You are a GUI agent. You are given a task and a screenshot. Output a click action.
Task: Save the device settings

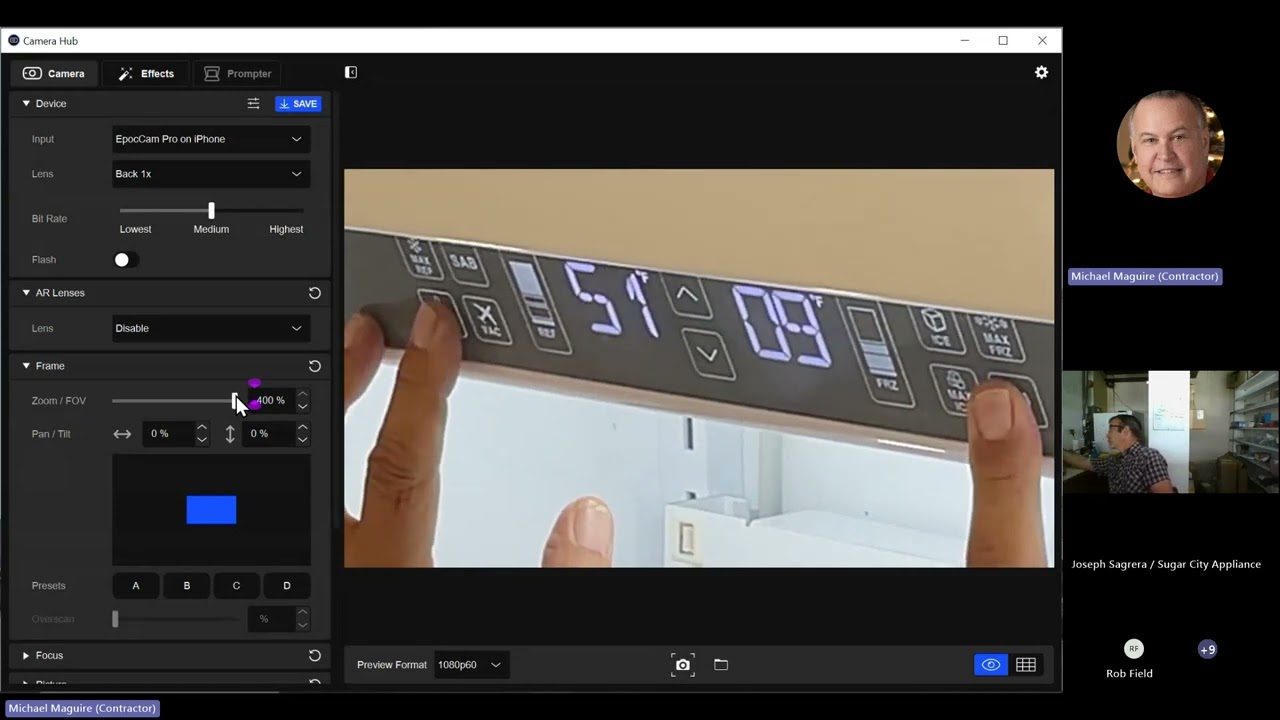(x=298, y=103)
